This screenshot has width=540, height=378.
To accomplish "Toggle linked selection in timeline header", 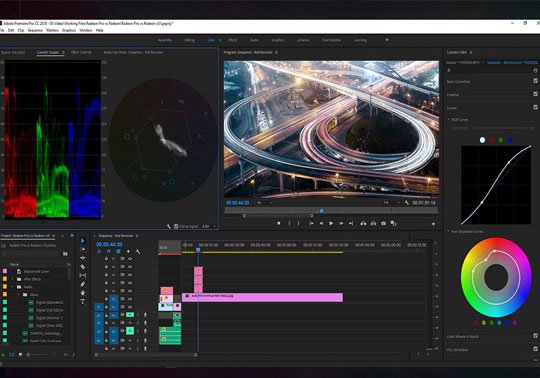I will pos(118,252).
